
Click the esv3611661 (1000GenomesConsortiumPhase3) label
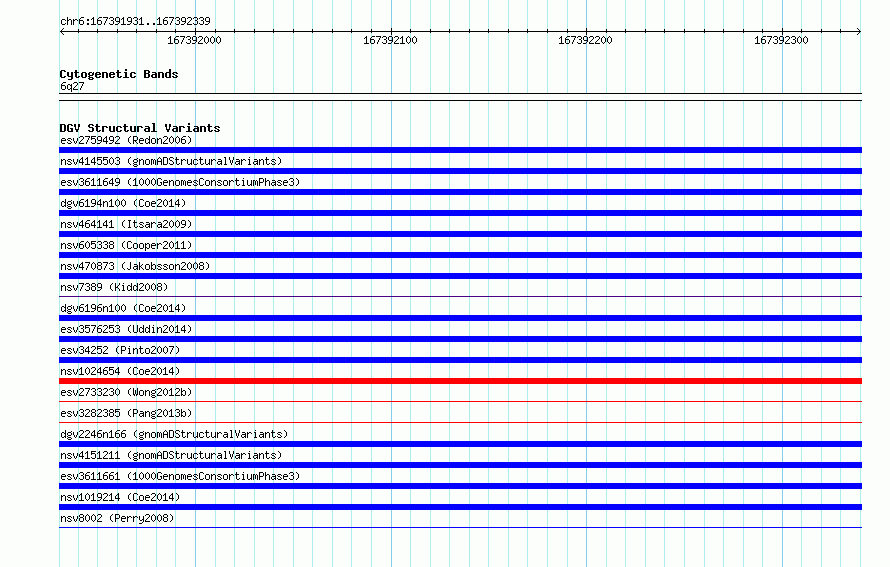pyautogui.click(x=180, y=476)
